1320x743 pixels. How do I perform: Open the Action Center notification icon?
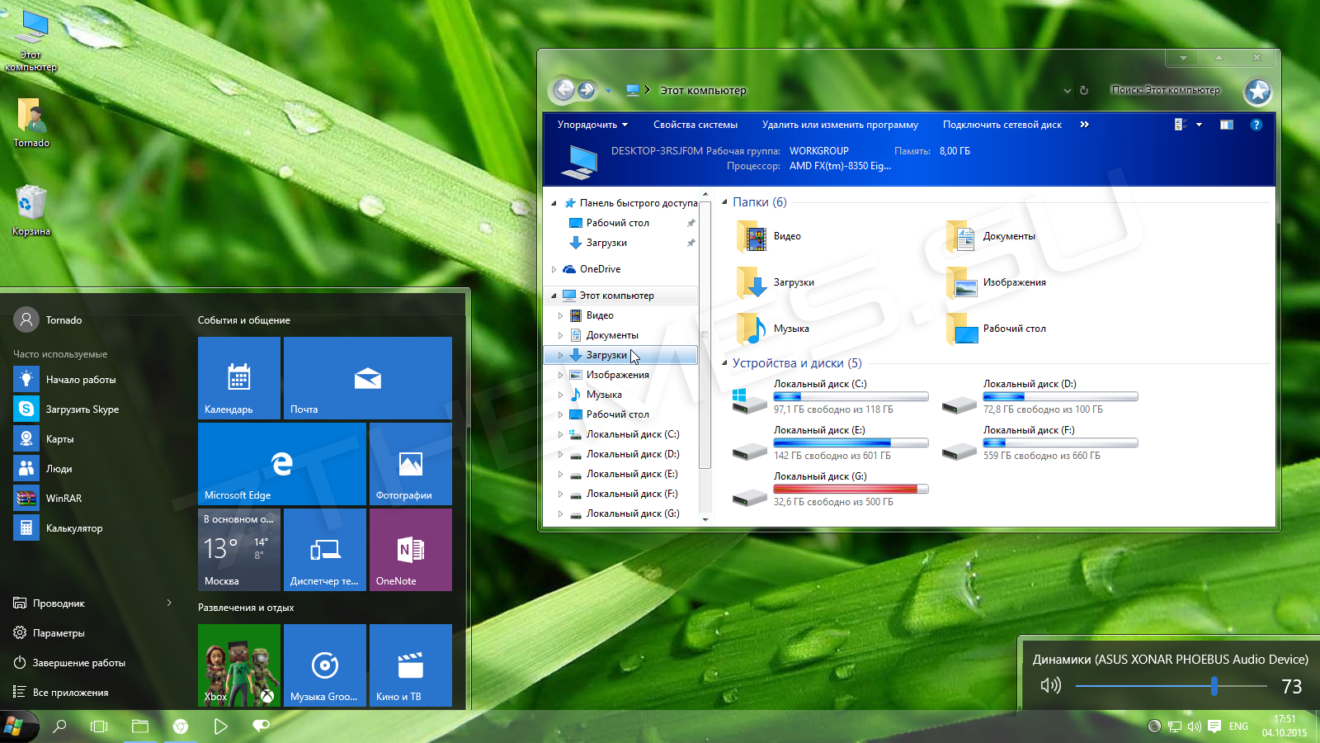[1213, 726]
